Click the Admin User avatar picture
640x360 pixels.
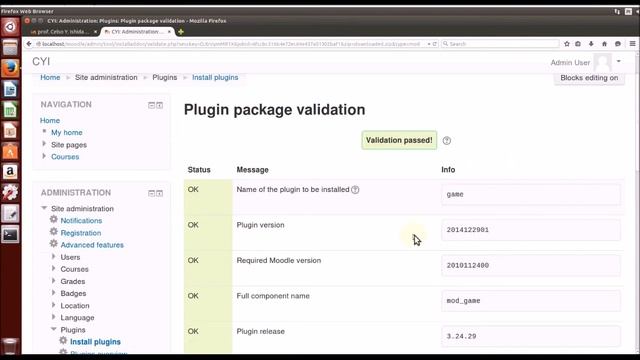[x=603, y=62]
